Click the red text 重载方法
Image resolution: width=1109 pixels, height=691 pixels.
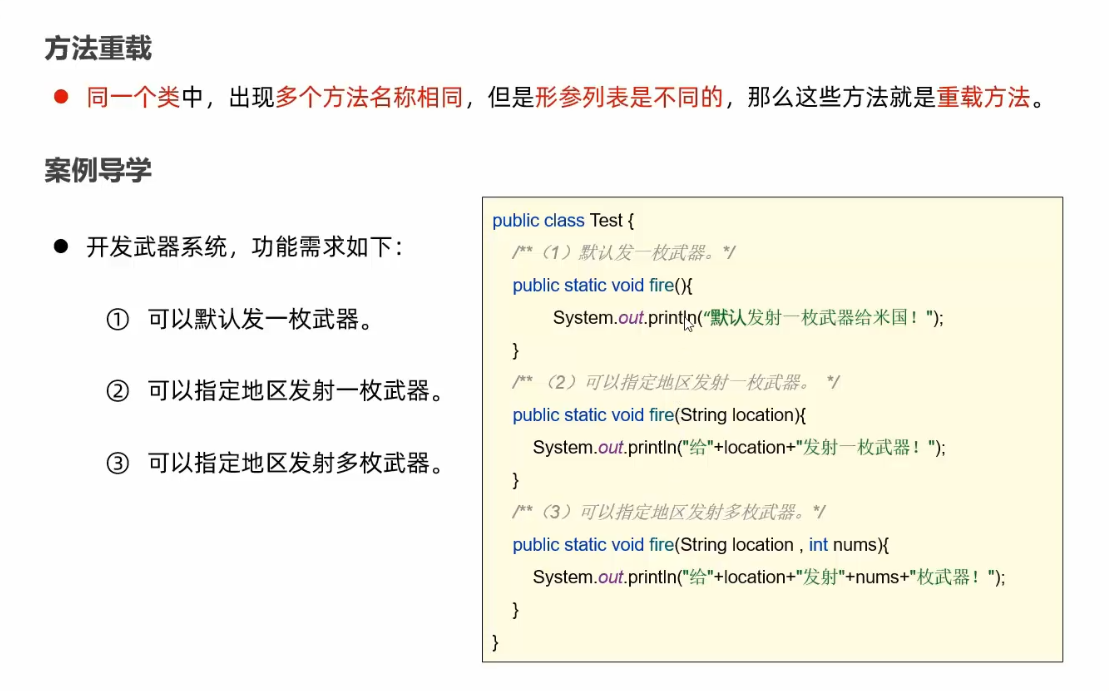pyautogui.click(x=982, y=97)
